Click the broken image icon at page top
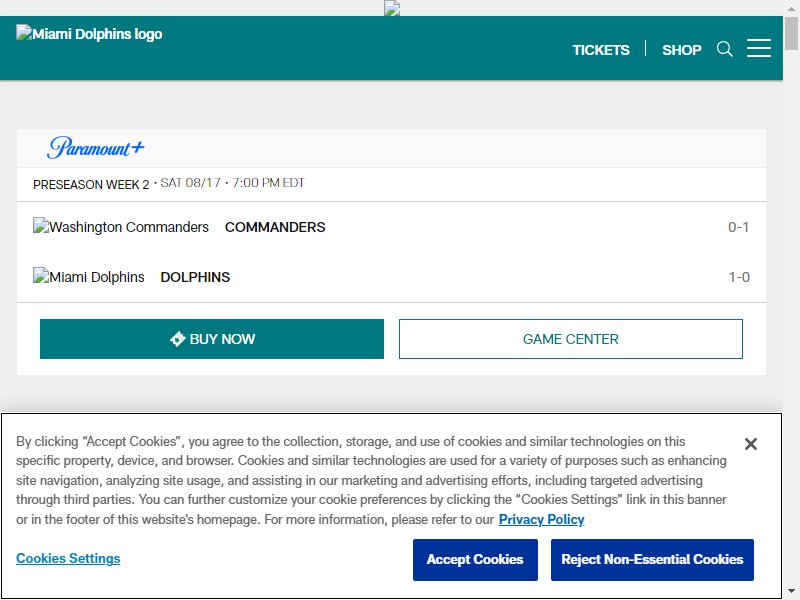The height and width of the screenshot is (600, 800). [392, 8]
